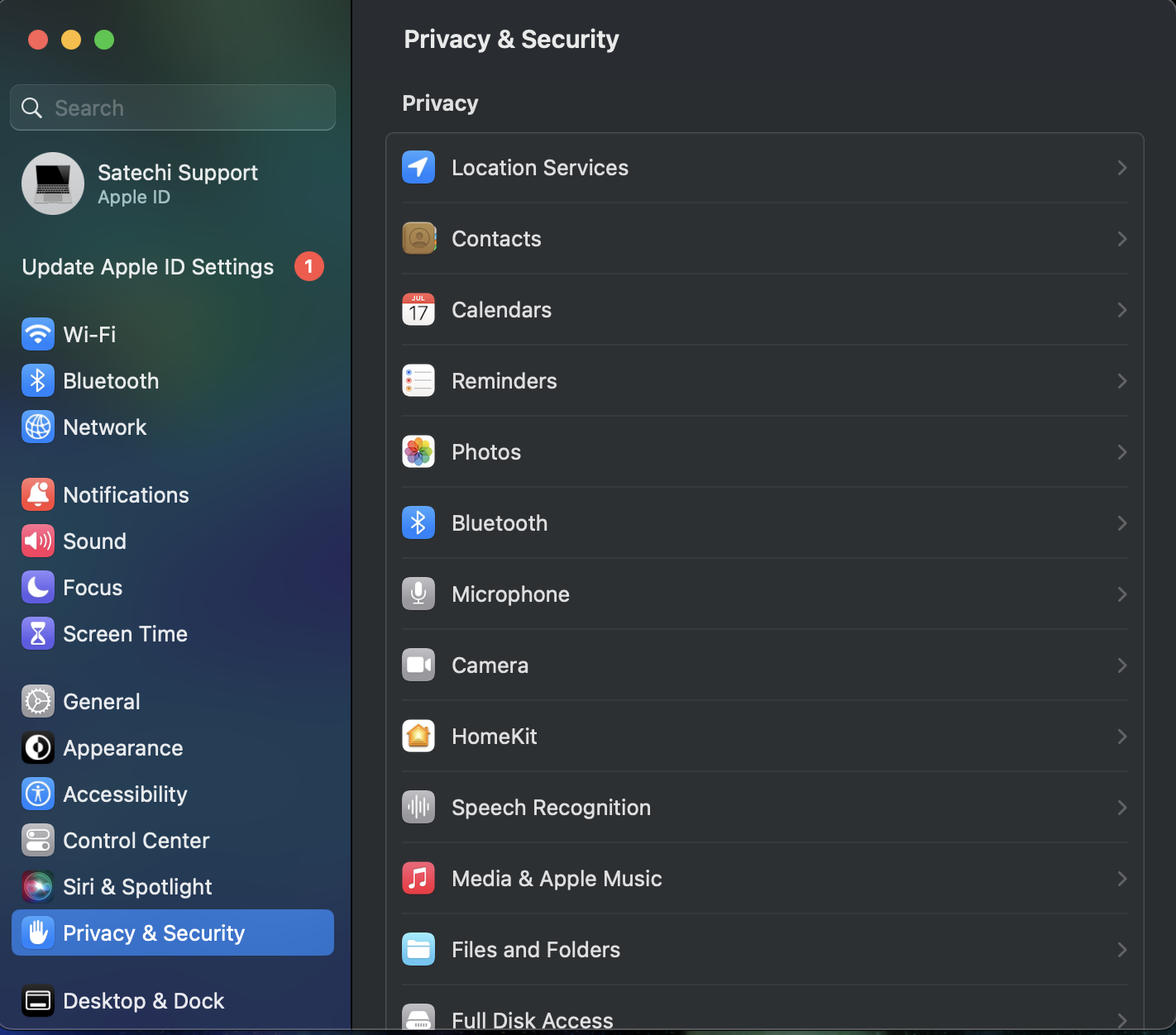This screenshot has height=1035, width=1176.
Task: Click the Wi-Fi icon in sidebar
Action: click(x=38, y=335)
